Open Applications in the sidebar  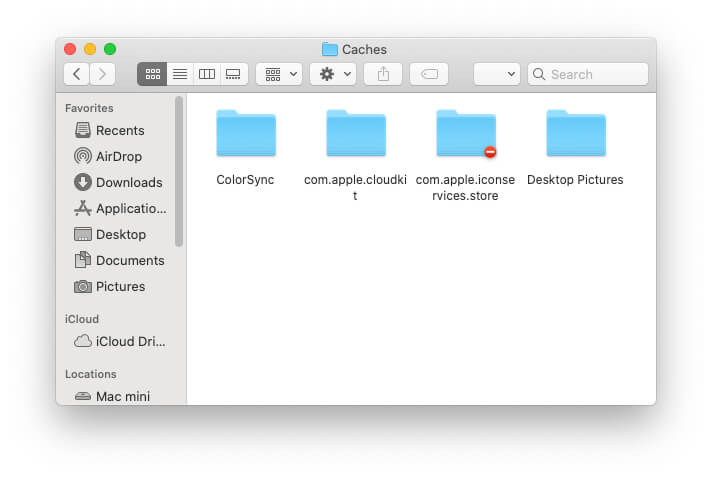point(120,208)
